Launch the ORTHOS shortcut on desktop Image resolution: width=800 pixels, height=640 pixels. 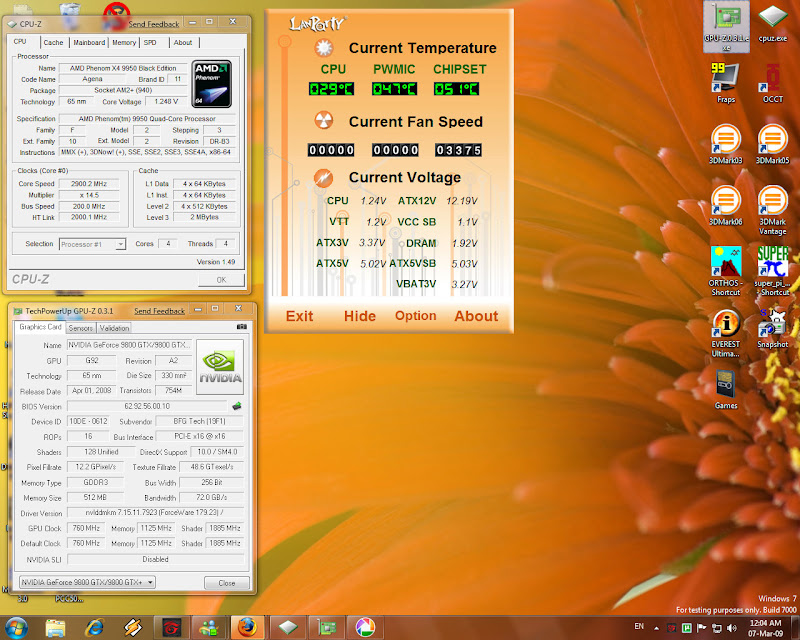[726, 271]
